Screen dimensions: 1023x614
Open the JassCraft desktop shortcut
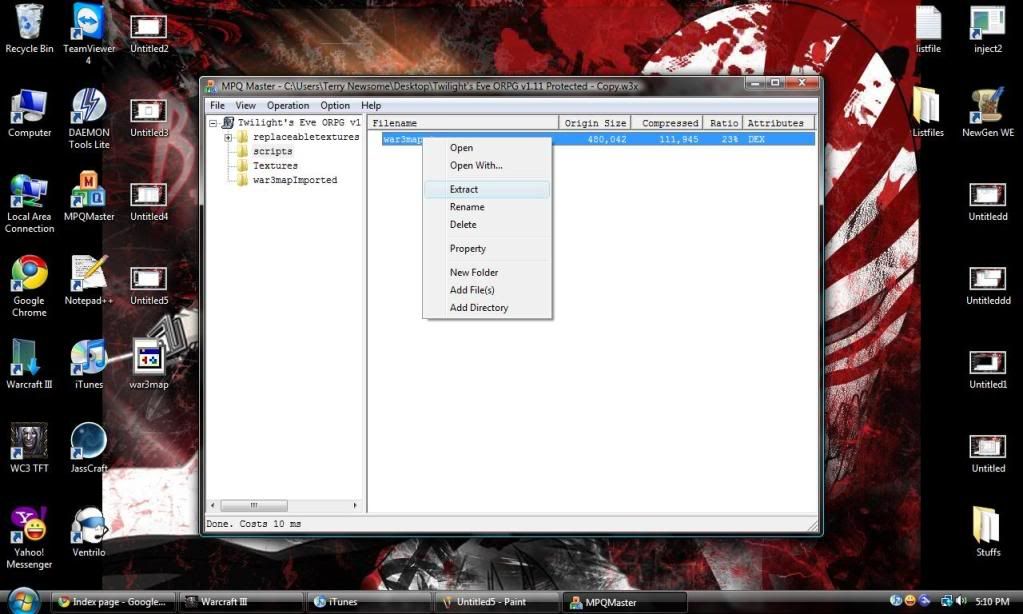point(89,448)
